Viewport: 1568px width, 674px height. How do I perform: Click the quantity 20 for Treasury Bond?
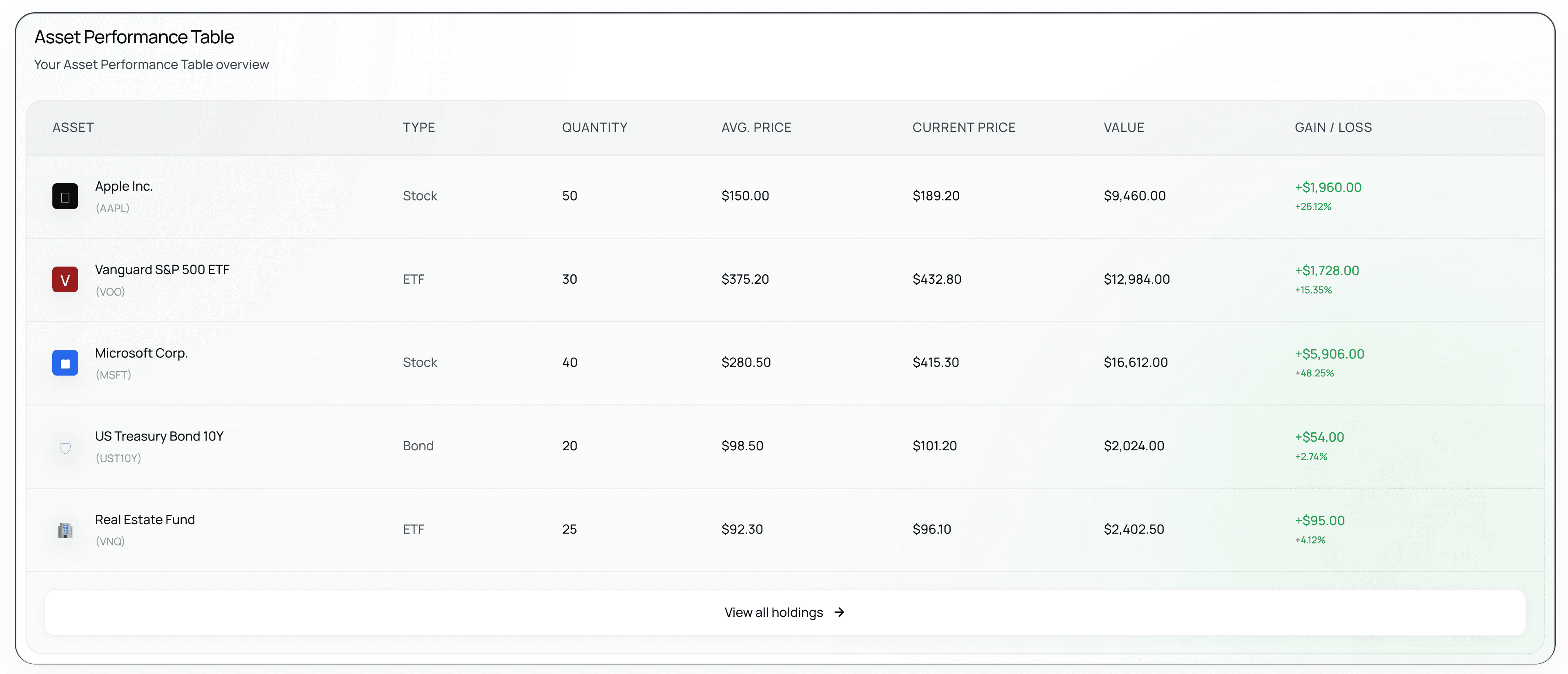pyautogui.click(x=570, y=446)
